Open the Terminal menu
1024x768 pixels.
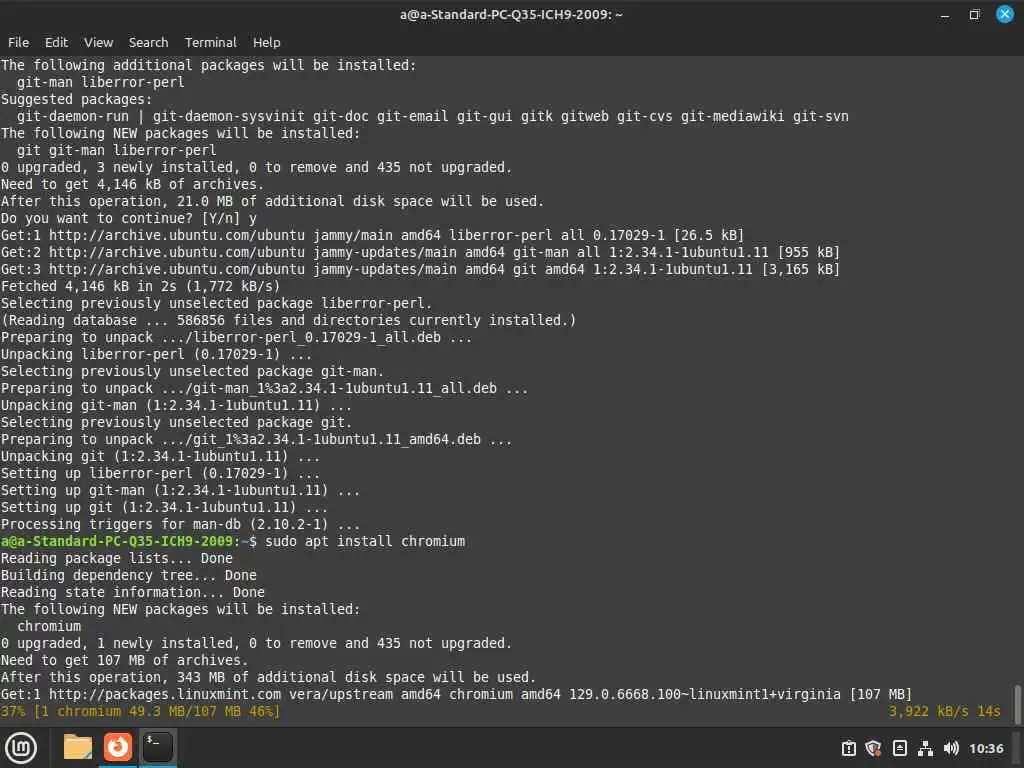pyautogui.click(x=210, y=42)
